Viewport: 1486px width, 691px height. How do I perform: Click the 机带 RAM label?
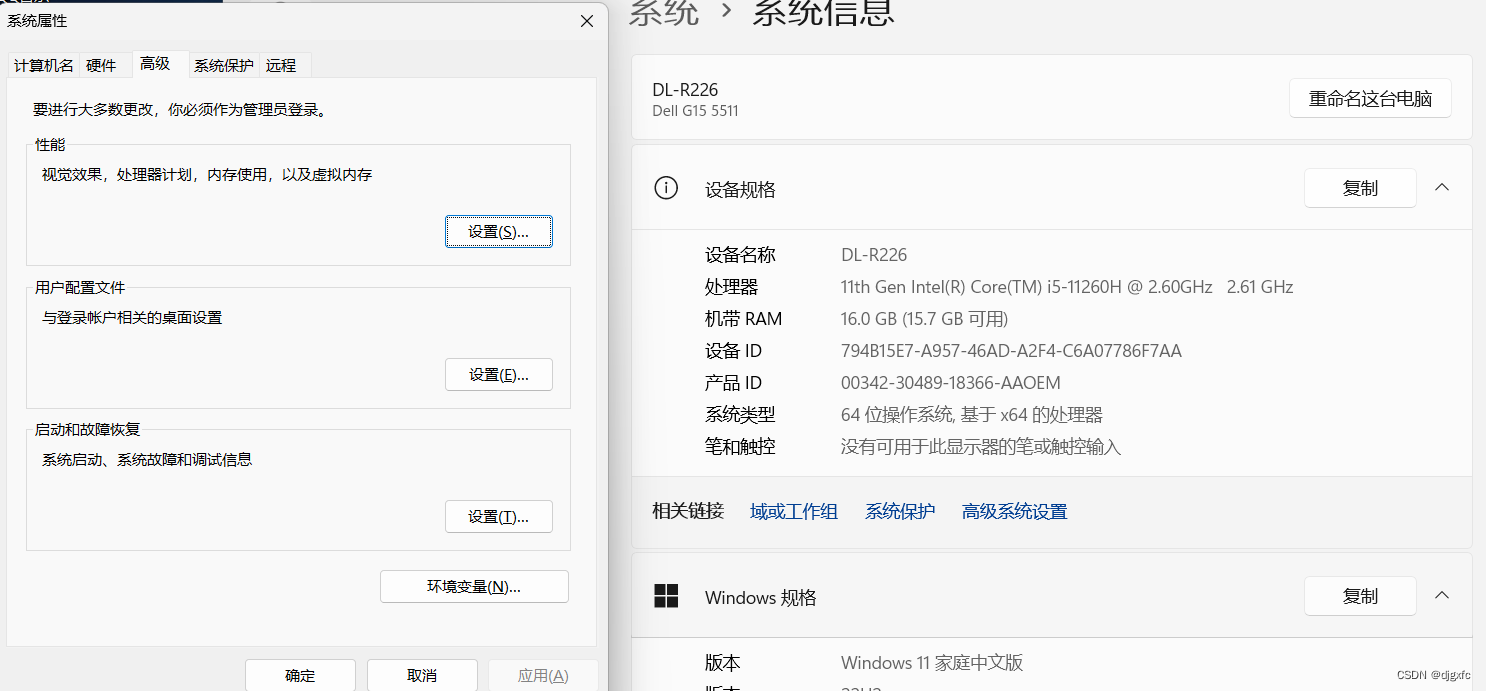[743, 319]
